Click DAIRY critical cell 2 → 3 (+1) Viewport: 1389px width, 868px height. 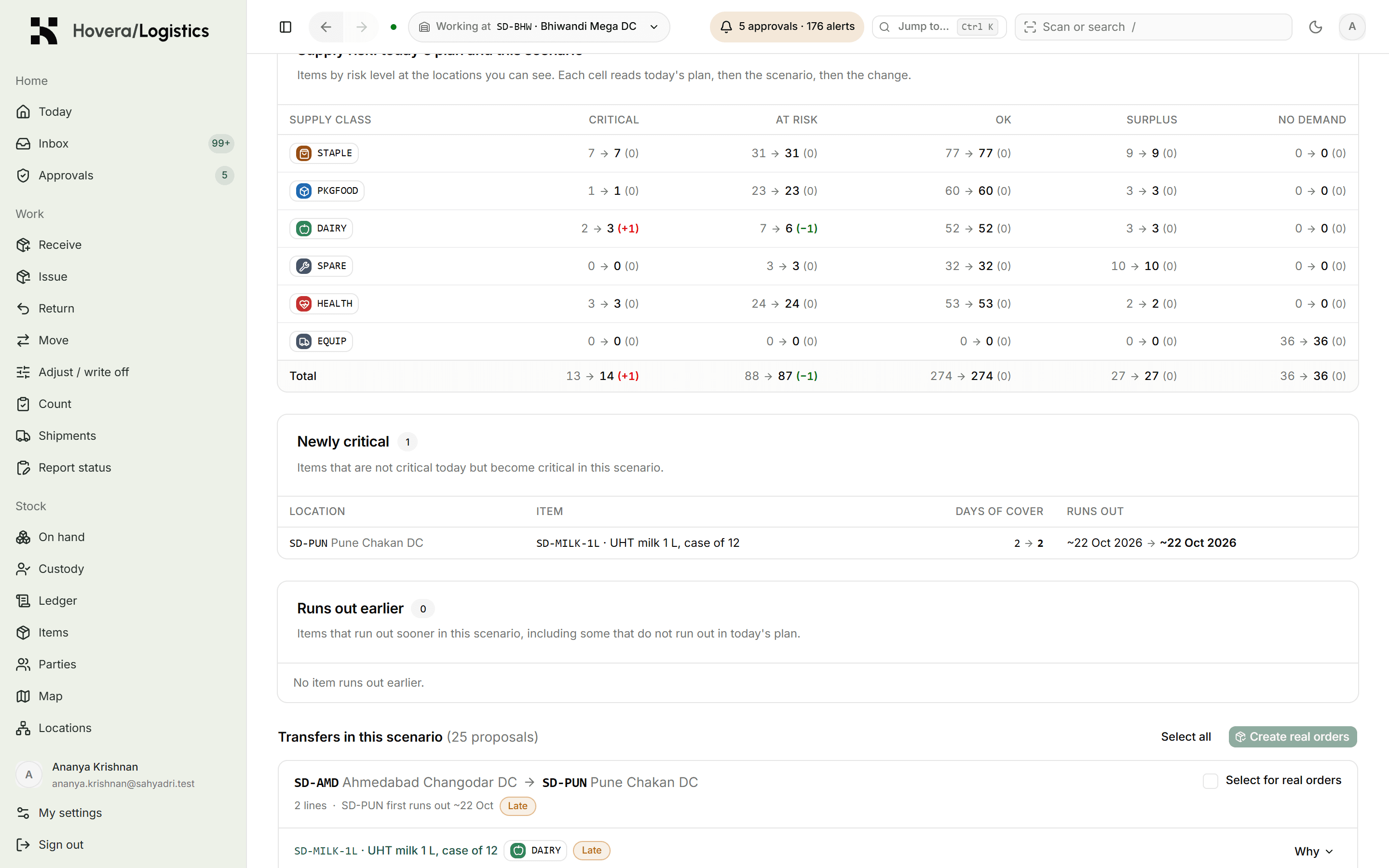point(610,229)
